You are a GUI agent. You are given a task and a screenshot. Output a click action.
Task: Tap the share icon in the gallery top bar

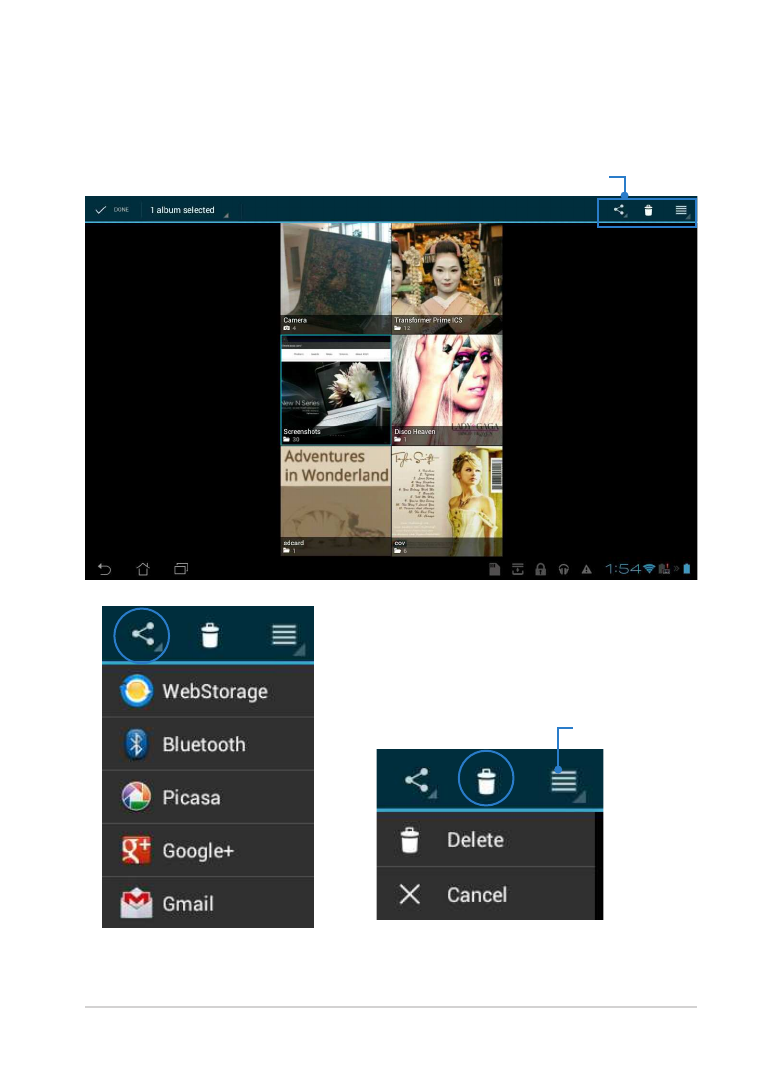(x=619, y=211)
